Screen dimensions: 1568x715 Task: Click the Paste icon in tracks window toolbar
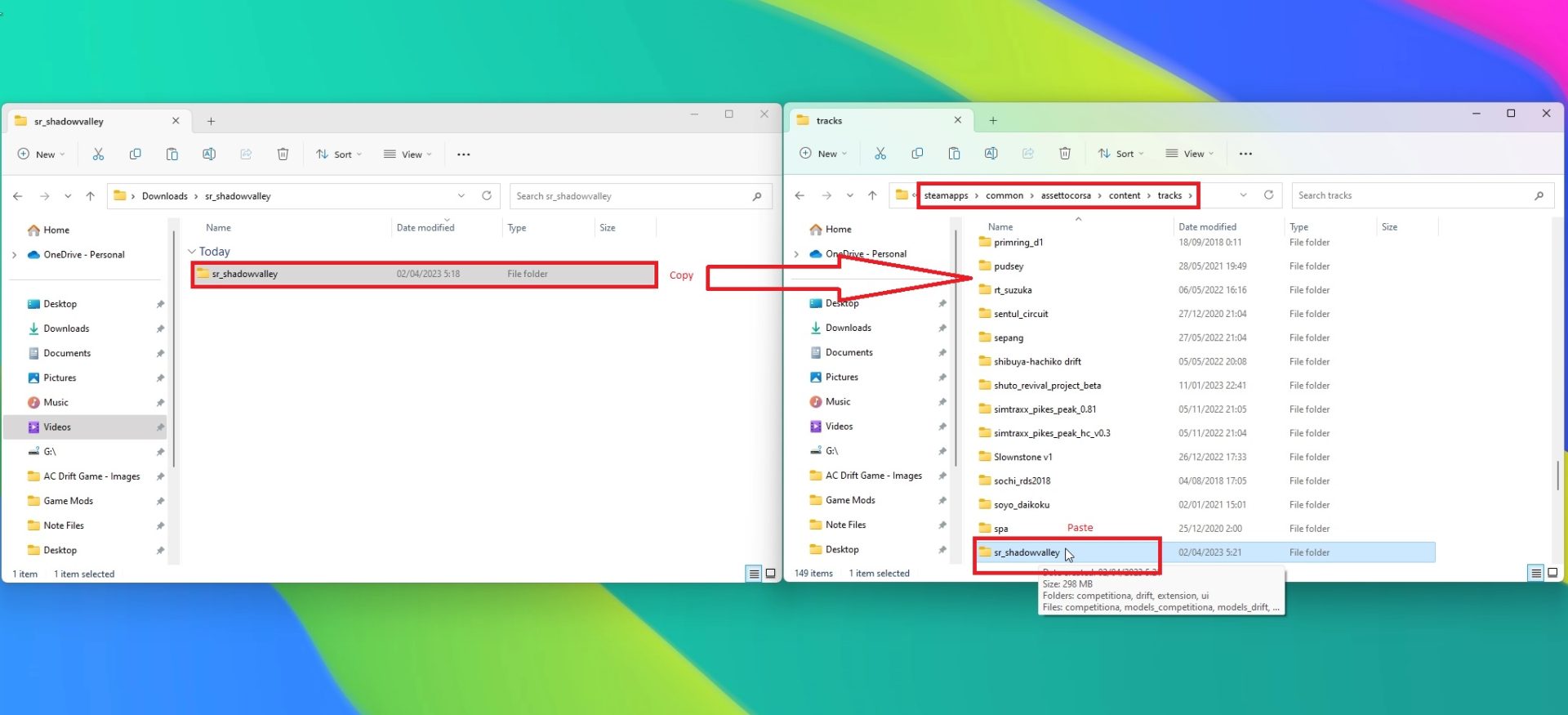[954, 154]
